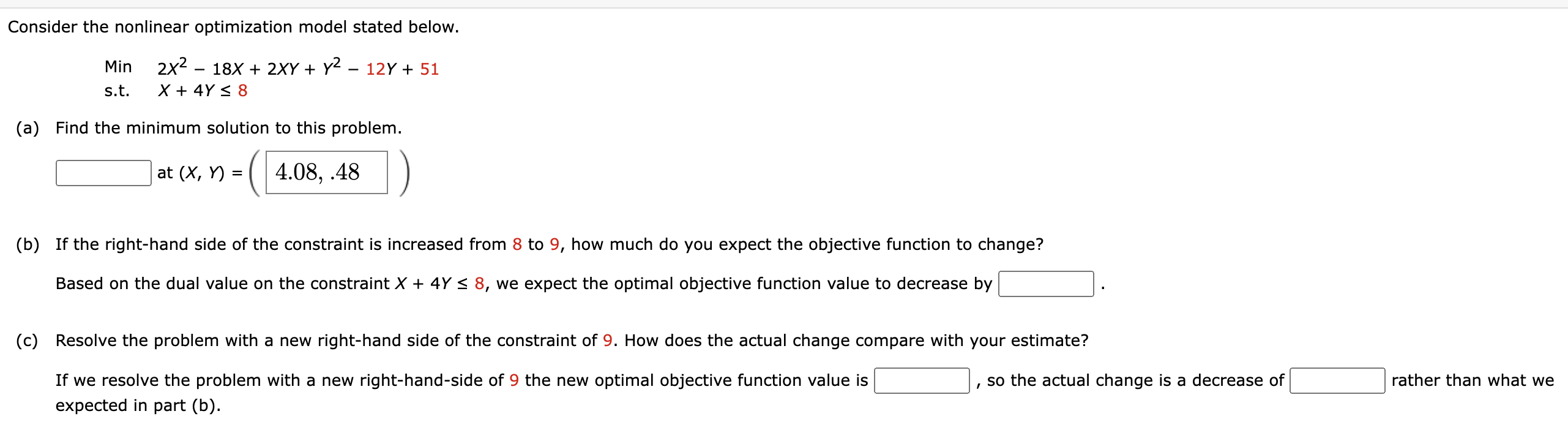Click the 'Consider the nonlinear optimization model' sentence
Viewport: 1568px width, 441px height.
(233, 27)
